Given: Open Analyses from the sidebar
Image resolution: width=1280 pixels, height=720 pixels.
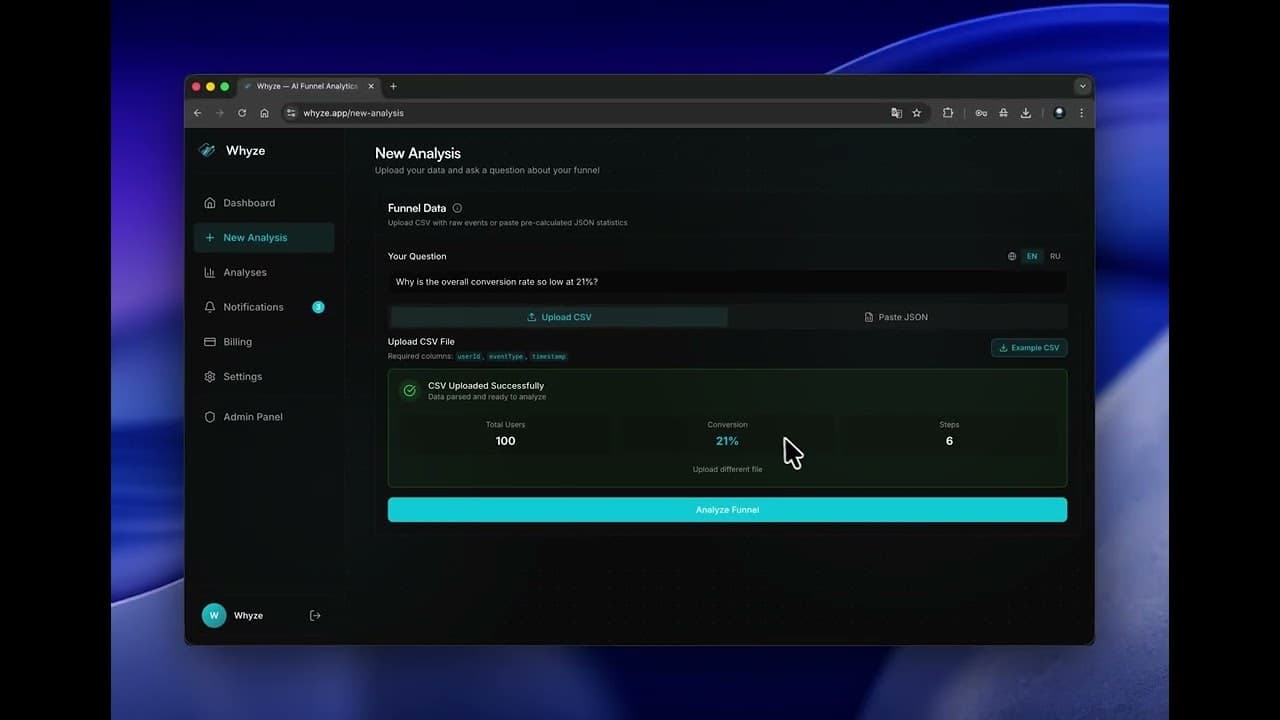Looking at the screenshot, I should (245, 272).
